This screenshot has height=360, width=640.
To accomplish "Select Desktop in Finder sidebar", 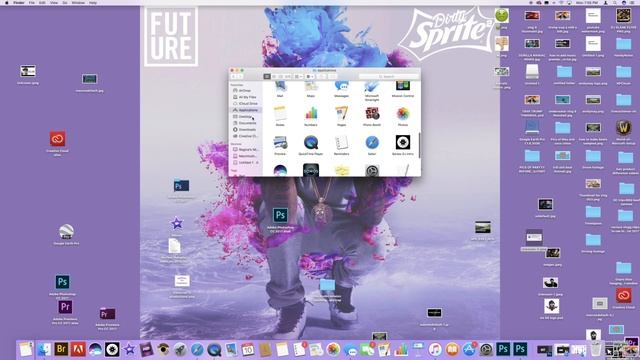I will 245,117.
